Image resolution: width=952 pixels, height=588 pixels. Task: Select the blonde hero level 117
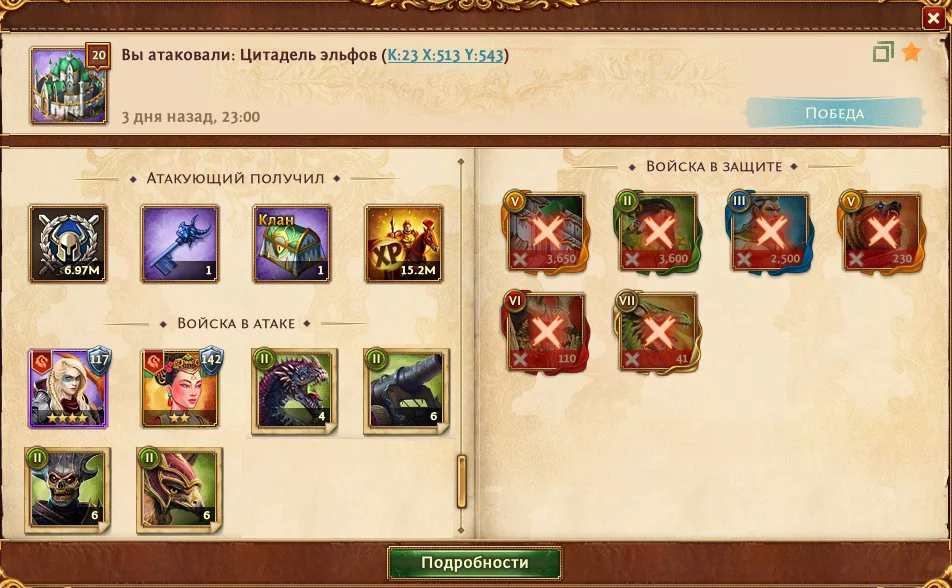pyautogui.click(x=68, y=388)
